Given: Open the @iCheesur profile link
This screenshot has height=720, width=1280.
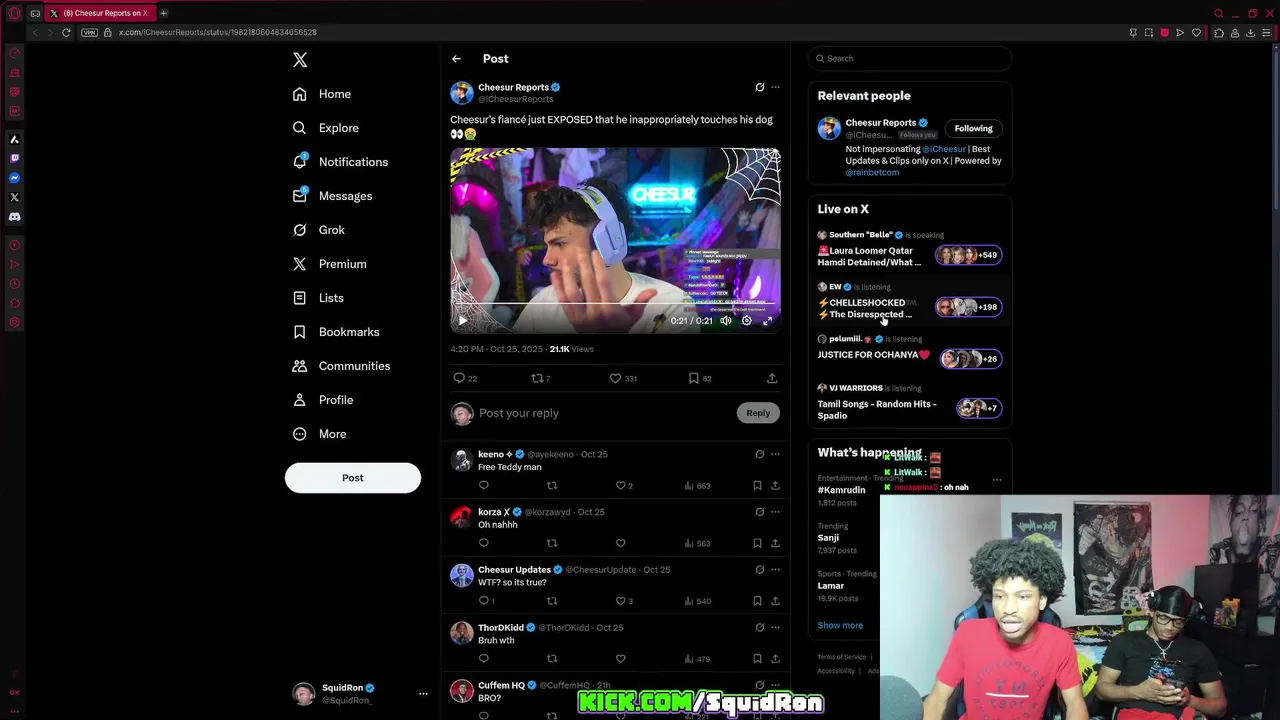Looking at the screenshot, I should [944, 149].
